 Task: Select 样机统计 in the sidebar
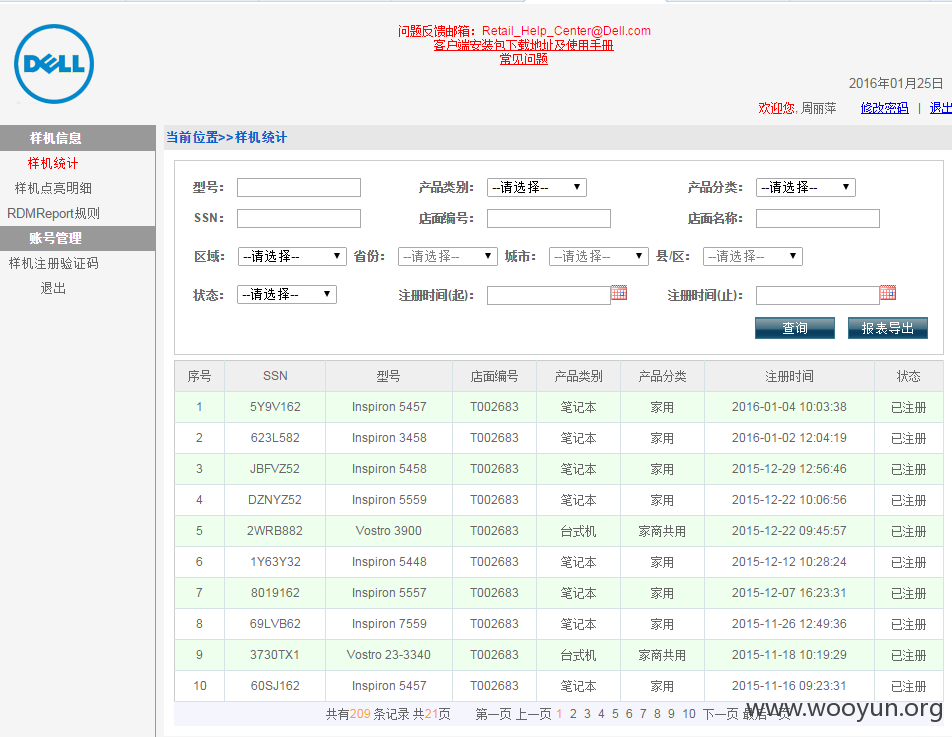point(53,163)
